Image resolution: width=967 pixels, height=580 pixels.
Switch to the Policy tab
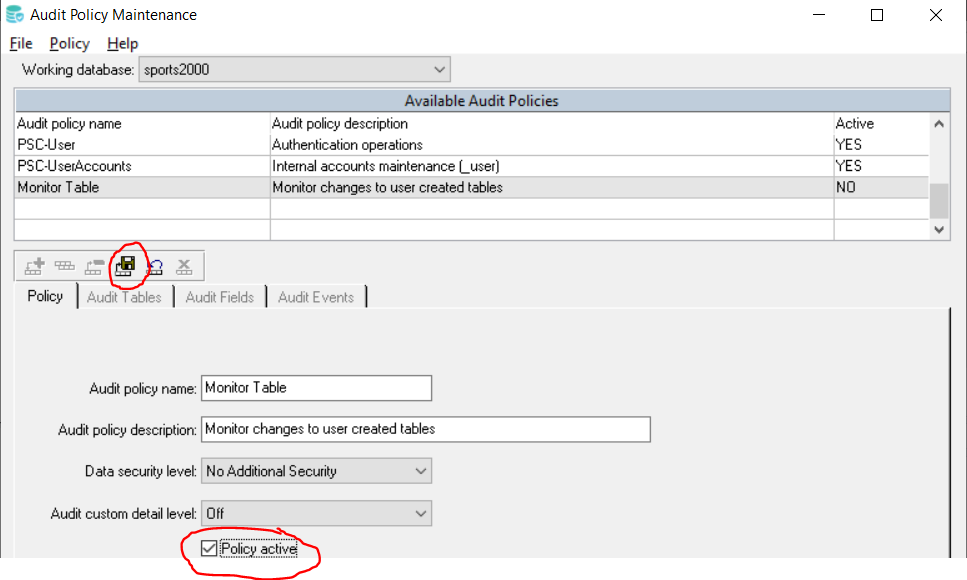[x=45, y=296]
